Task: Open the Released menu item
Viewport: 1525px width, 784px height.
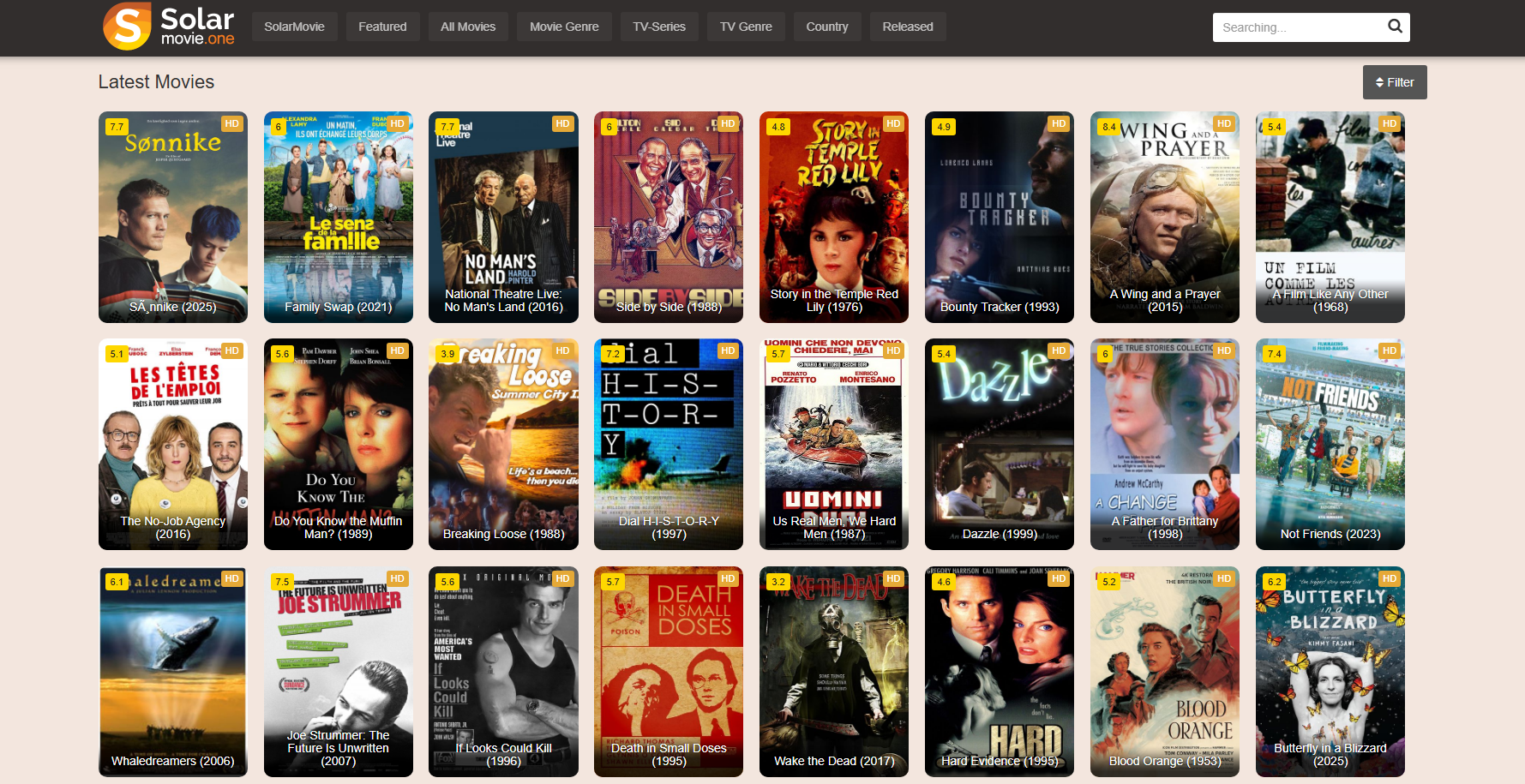Action: click(x=907, y=27)
